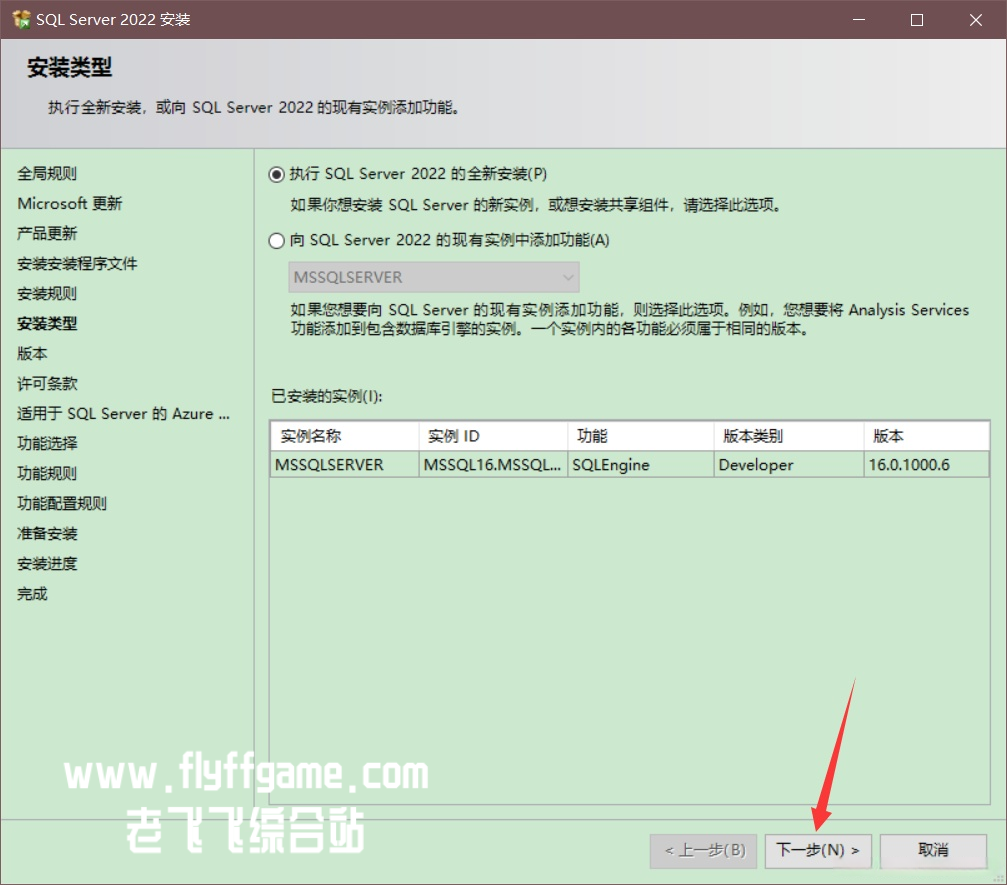Click the 版本类别 column header
The image size is (1007, 885).
point(789,436)
